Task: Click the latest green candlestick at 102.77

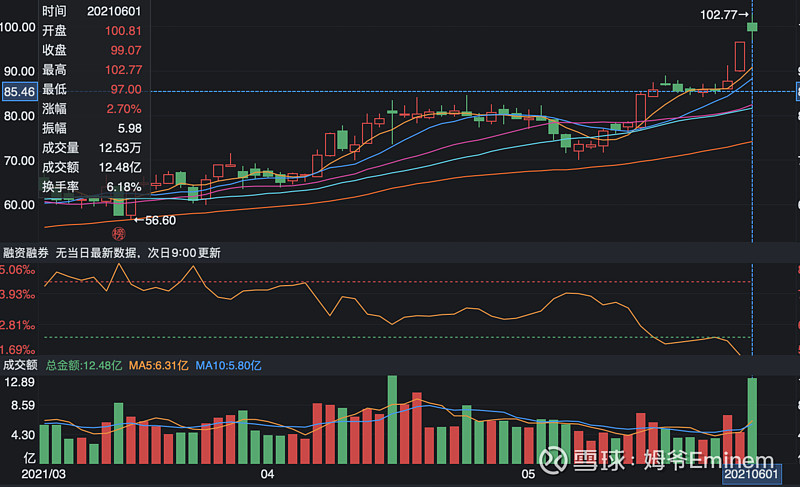Action: pos(751,26)
